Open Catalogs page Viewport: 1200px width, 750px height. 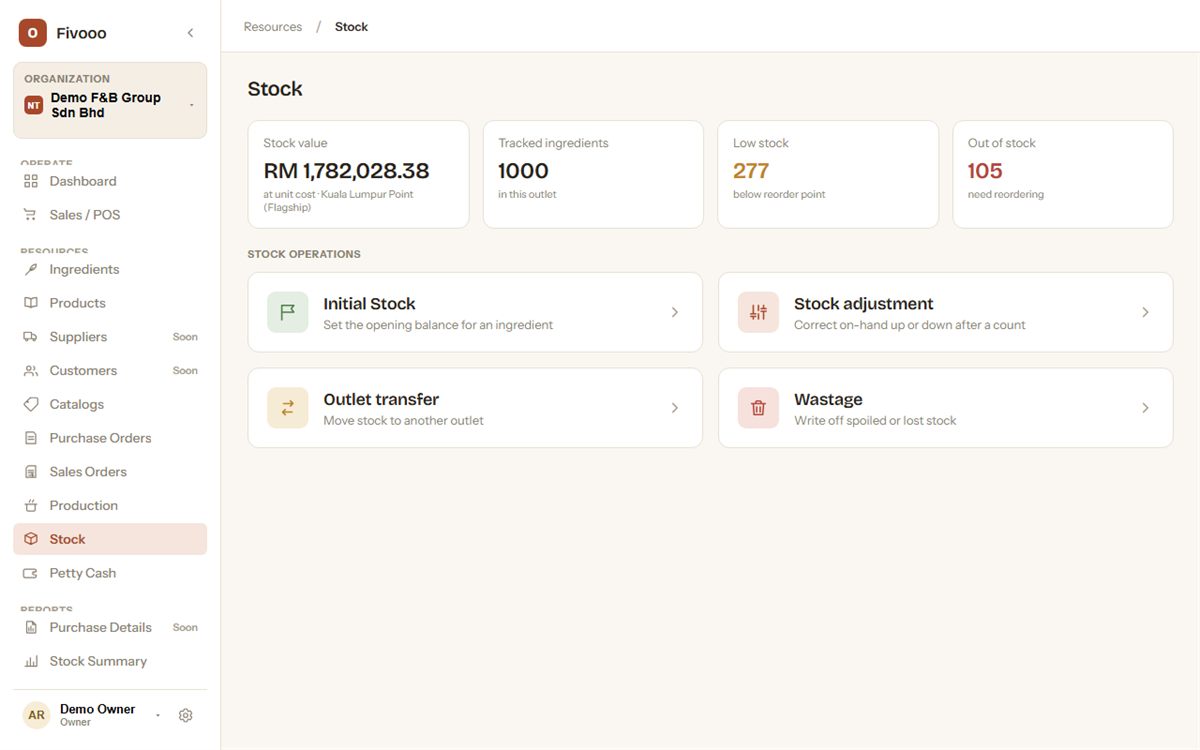click(110, 405)
